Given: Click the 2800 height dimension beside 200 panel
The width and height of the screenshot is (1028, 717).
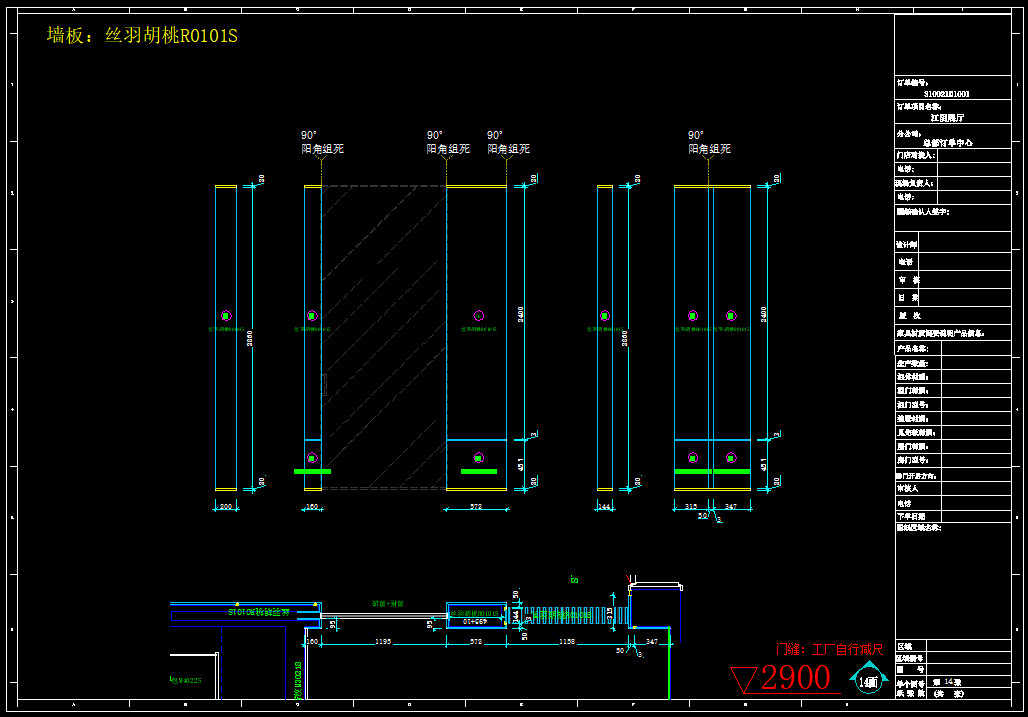Looking at the screenshot, I should [x=250, y=338].
